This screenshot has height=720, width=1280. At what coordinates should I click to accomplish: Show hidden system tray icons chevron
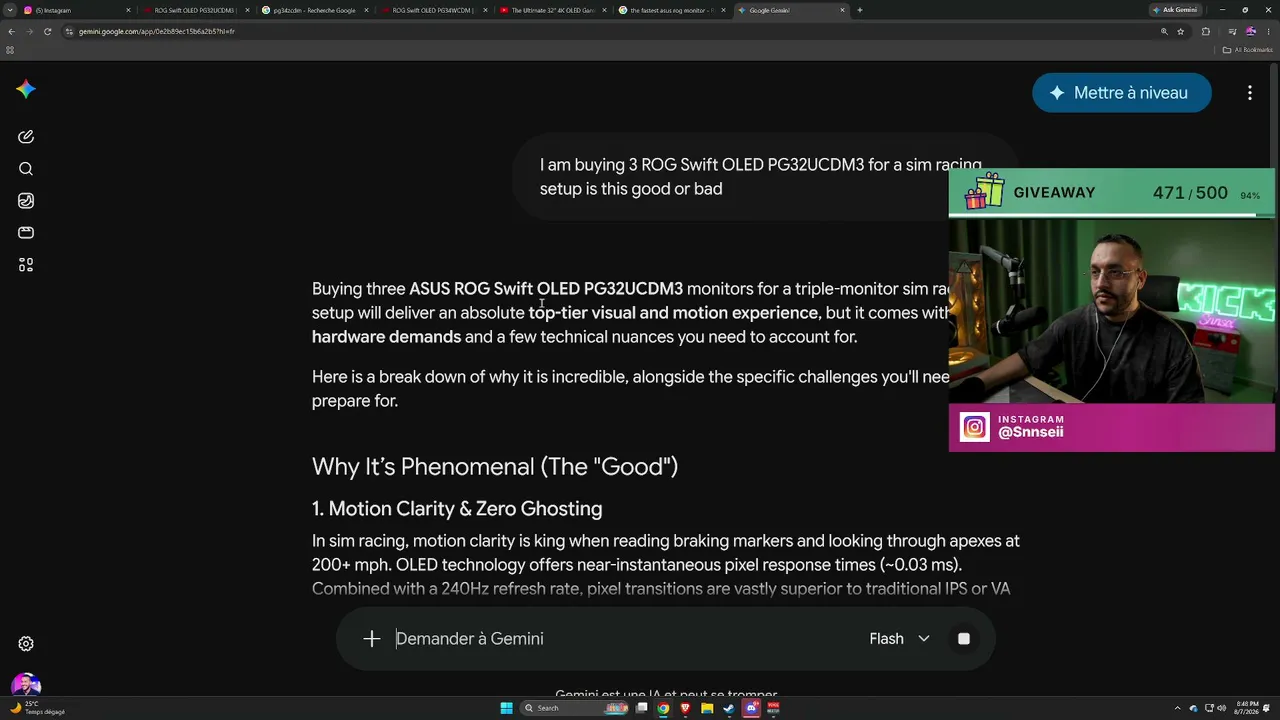pyautogui.click(x=1180, y=708)
